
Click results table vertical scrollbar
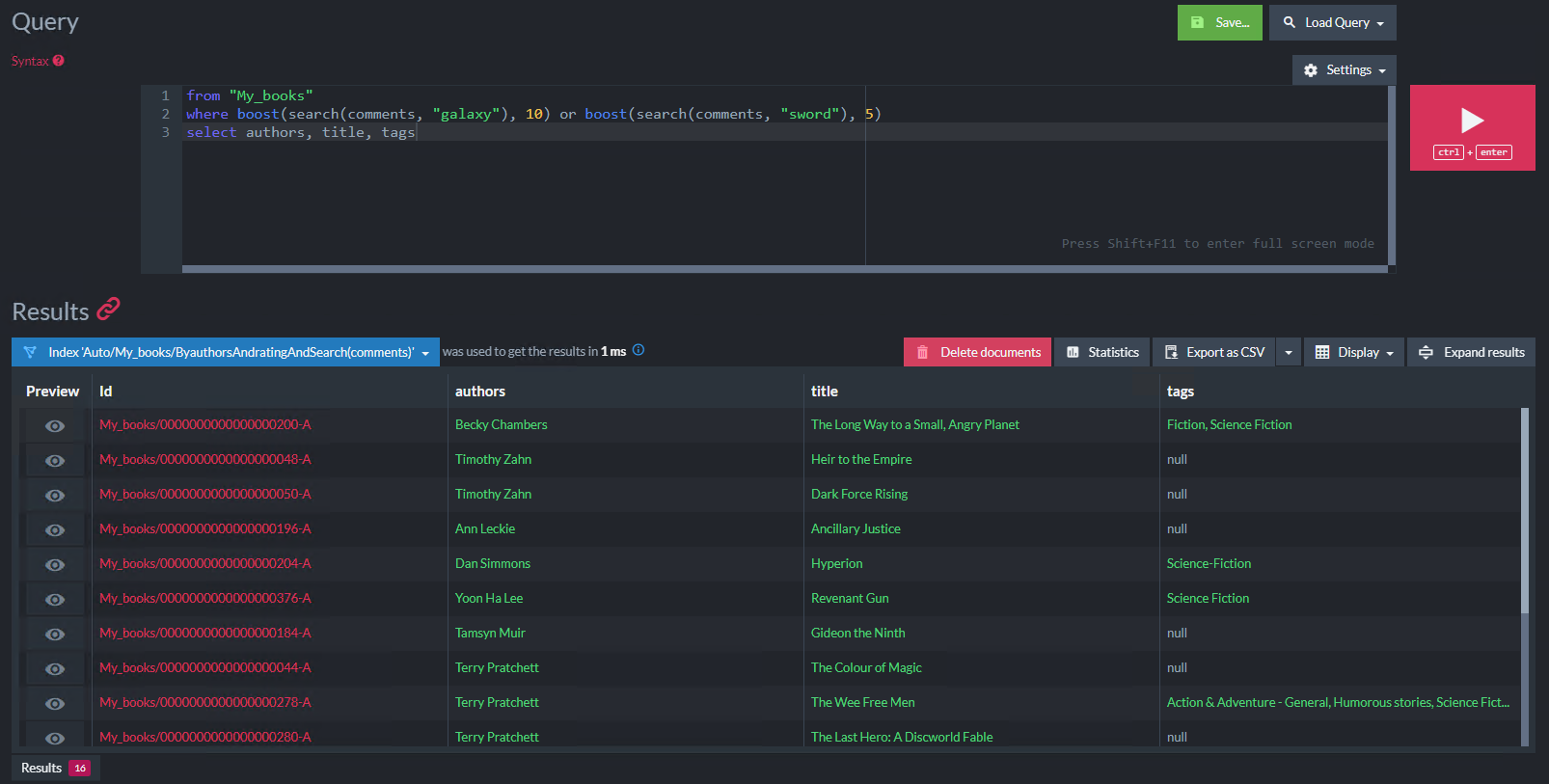coord(1525,511)
